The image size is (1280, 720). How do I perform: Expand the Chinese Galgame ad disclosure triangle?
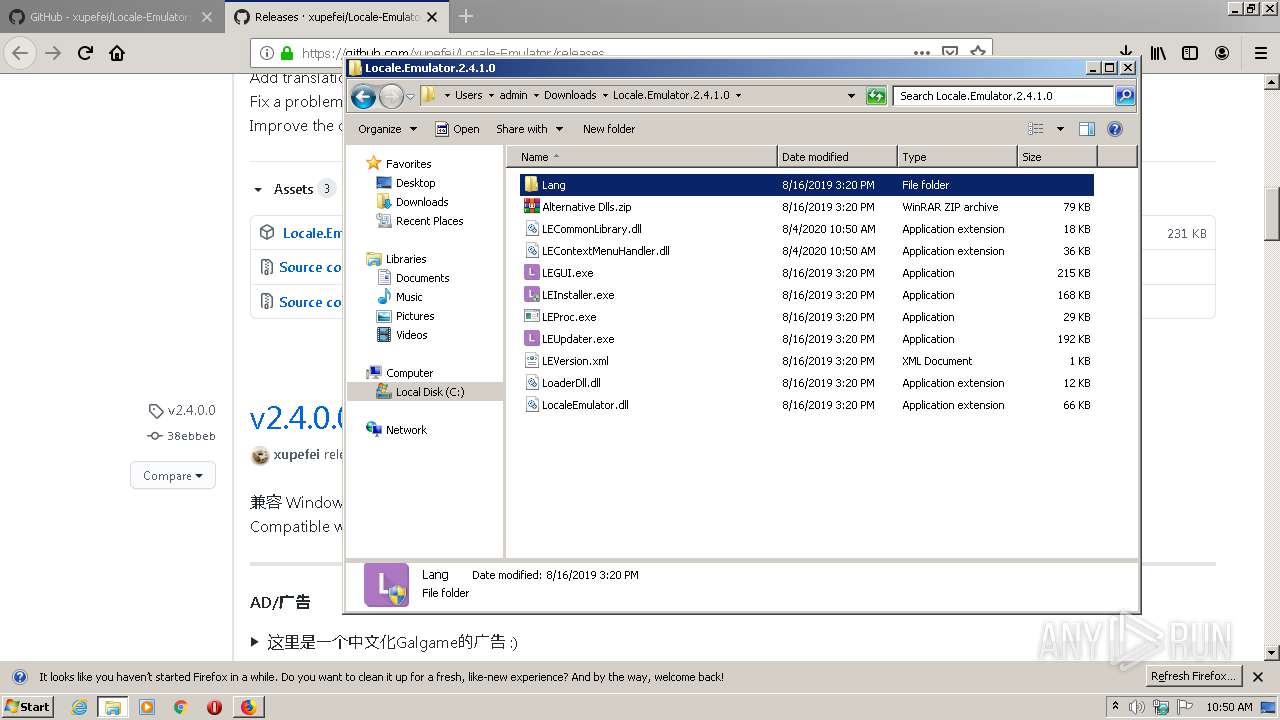tap(254, 642)
